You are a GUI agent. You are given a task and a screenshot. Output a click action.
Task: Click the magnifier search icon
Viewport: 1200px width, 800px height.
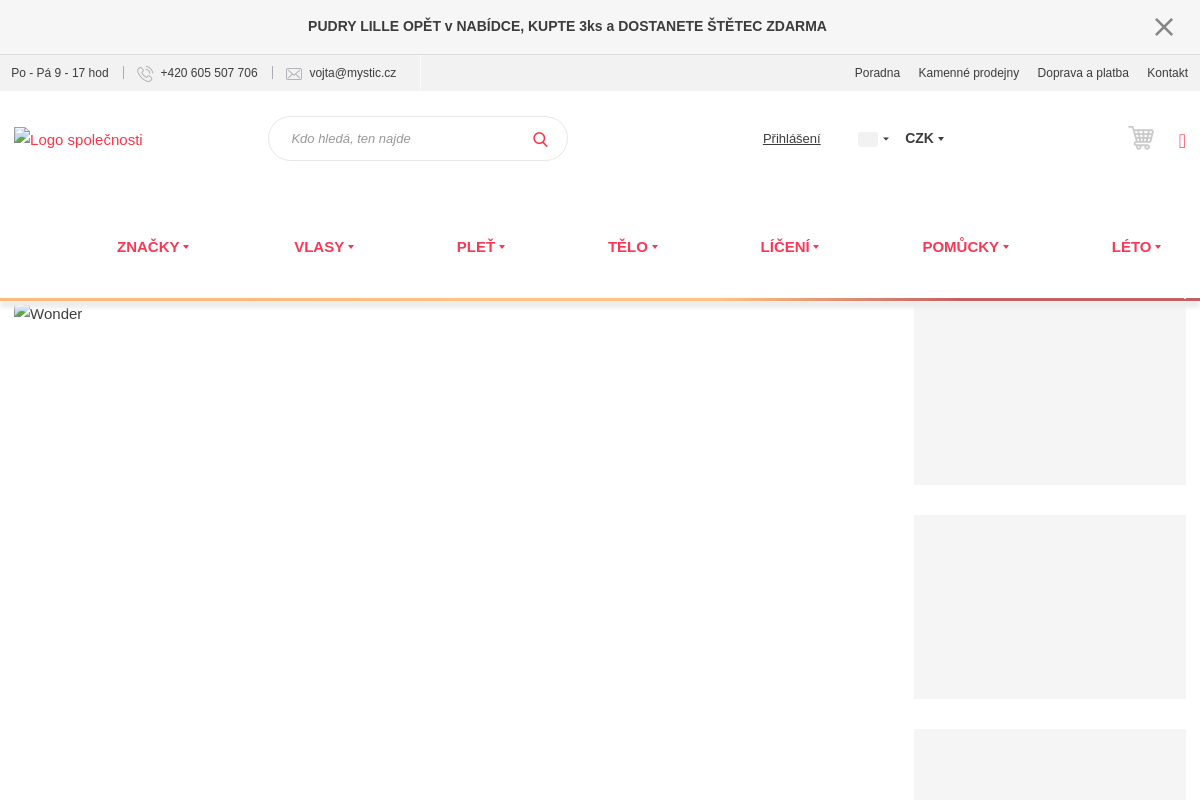(540, 139)
